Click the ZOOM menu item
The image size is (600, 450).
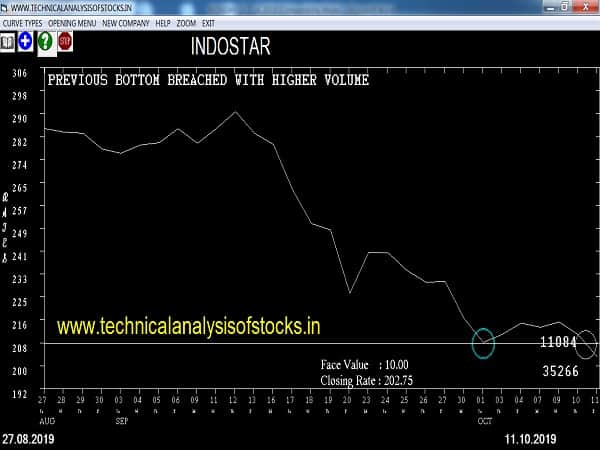coord(186,22)
